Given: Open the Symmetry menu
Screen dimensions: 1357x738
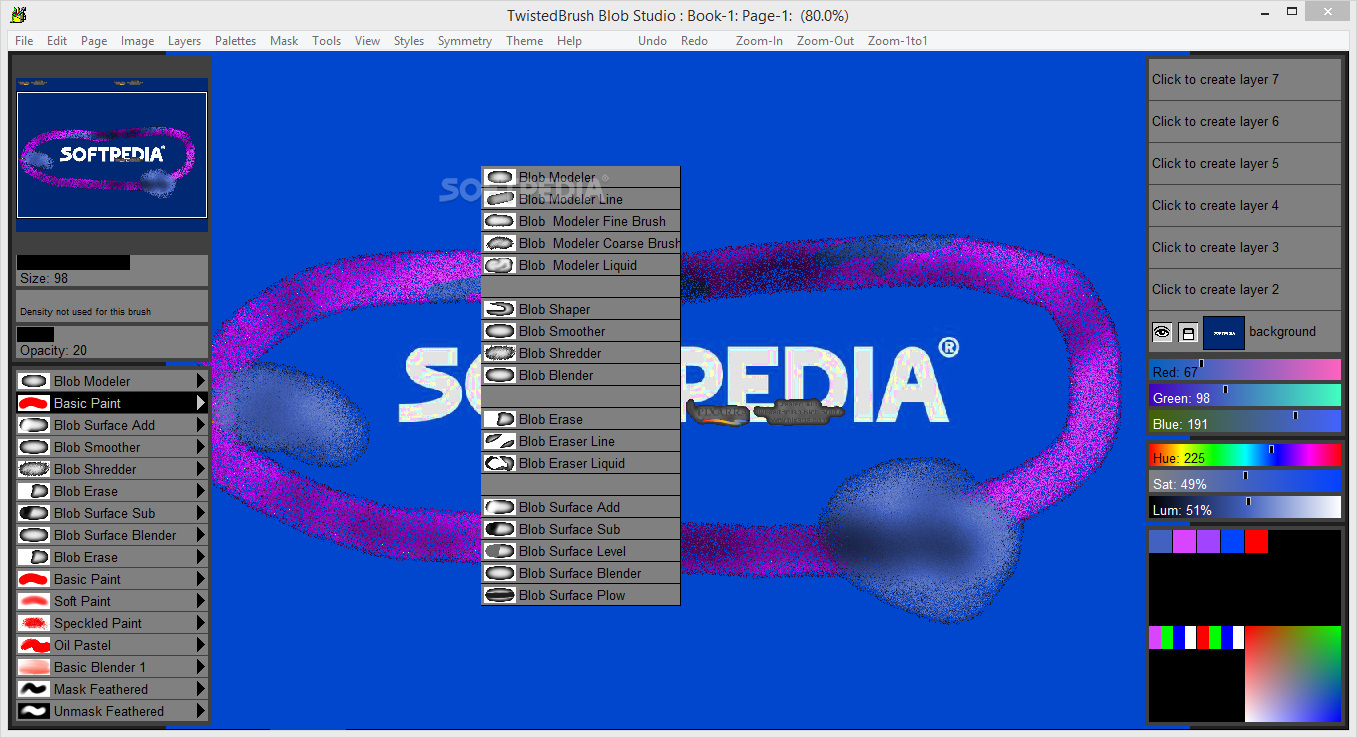Looking at the screenshot, I should coord(465,41).
